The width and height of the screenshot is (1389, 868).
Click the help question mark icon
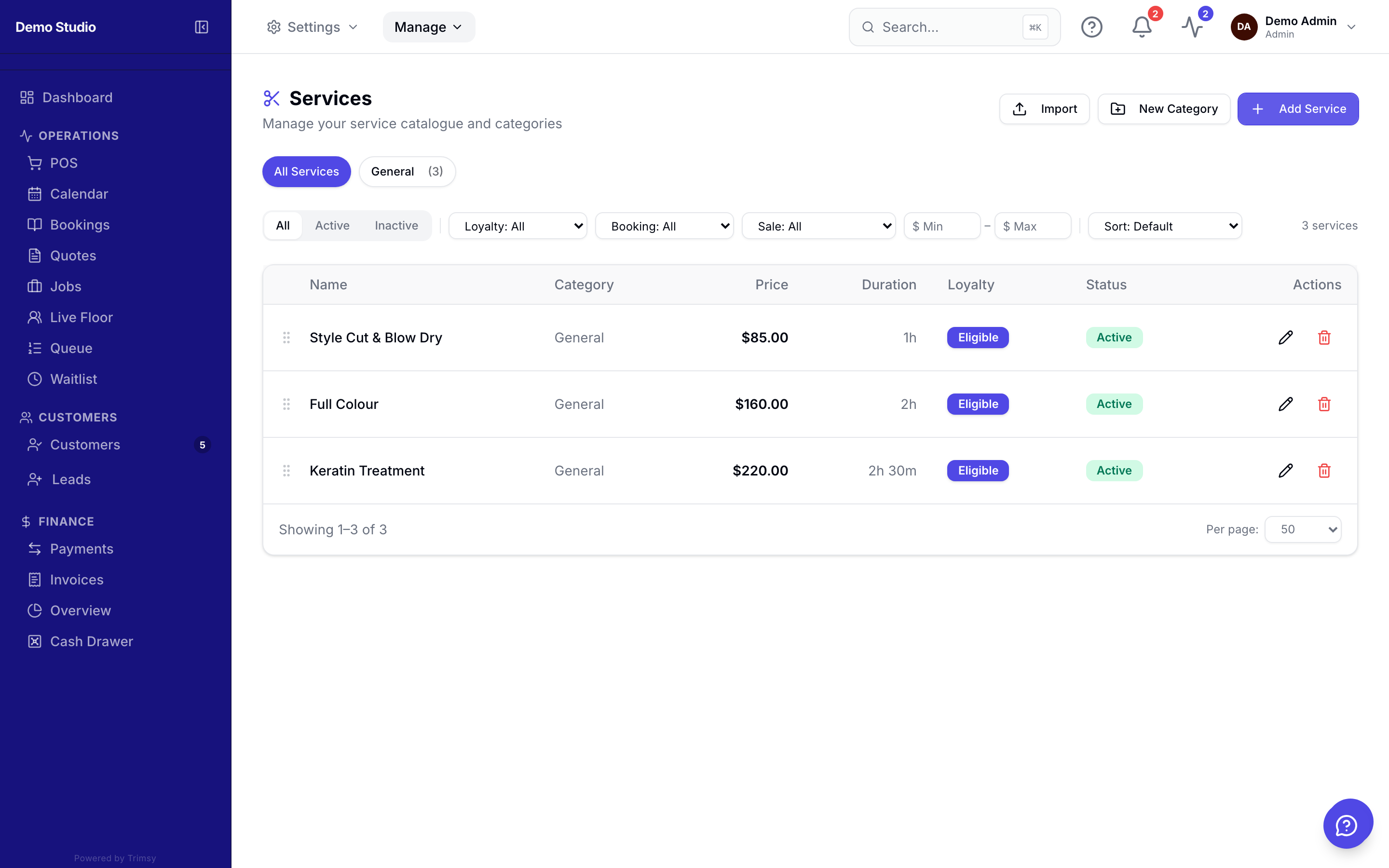pyautogui.click(x=1091, y=27)
